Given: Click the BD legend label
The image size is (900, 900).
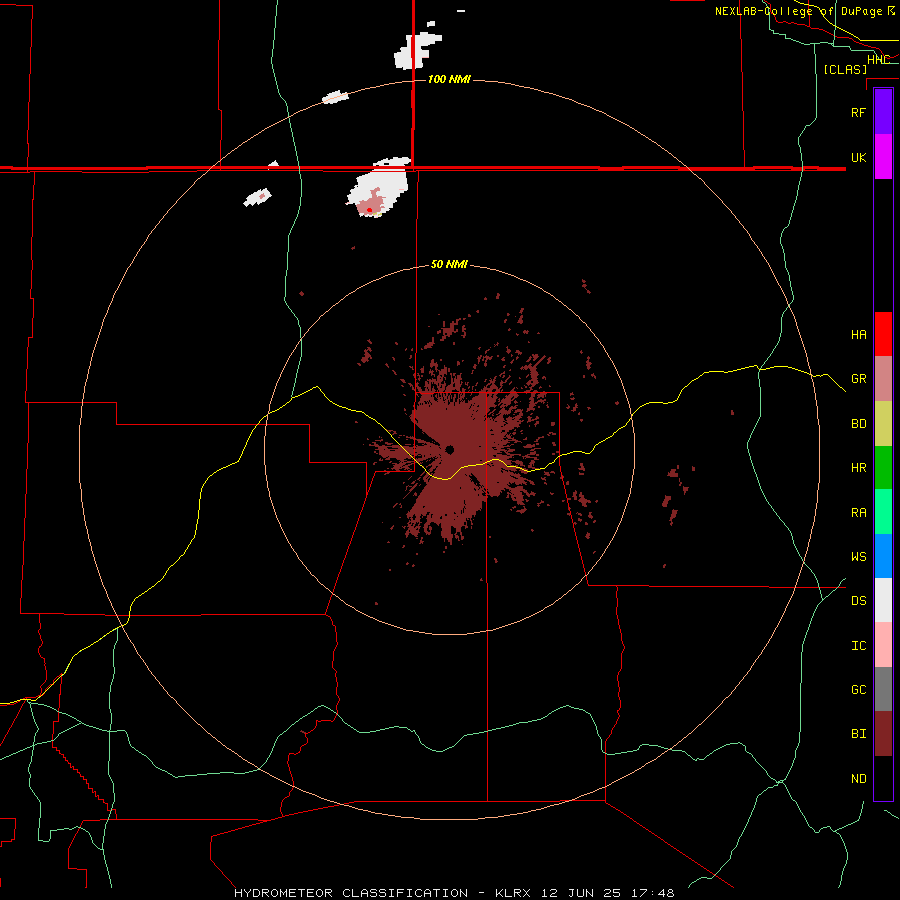Looking at the screenshot, I should (x=858, y=424).
